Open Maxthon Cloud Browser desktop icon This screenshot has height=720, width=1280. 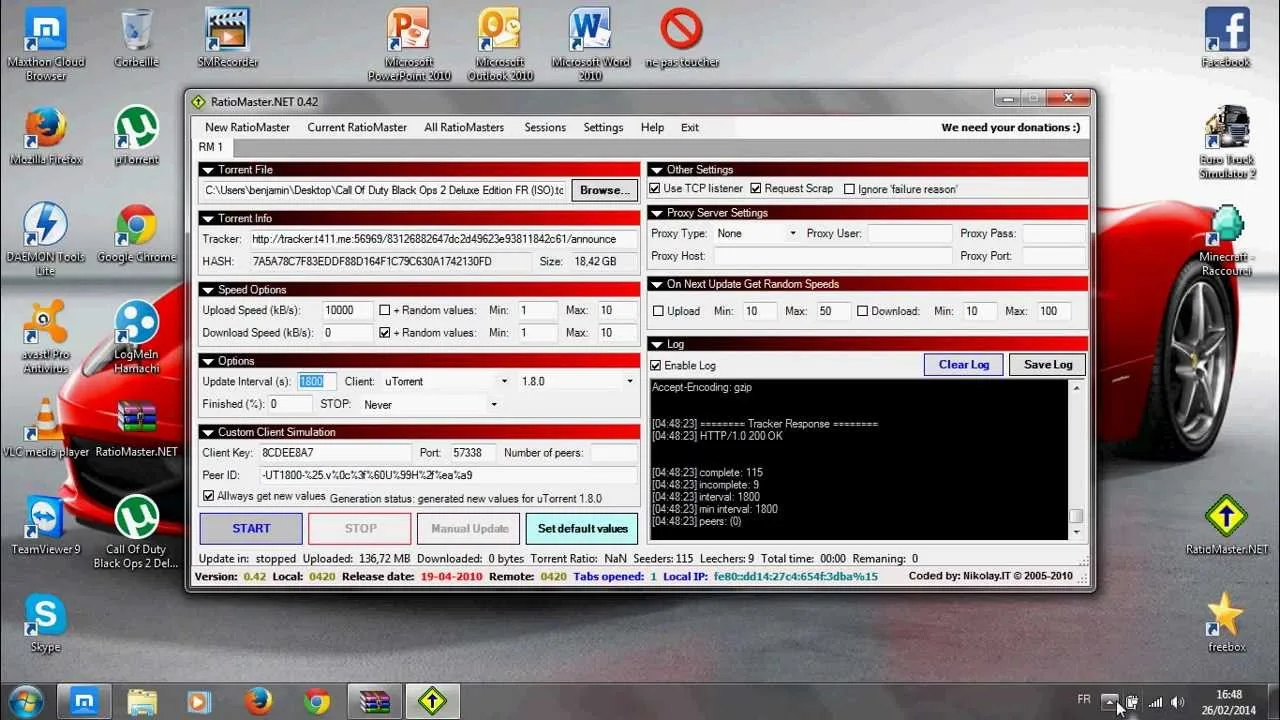[46, 43]
